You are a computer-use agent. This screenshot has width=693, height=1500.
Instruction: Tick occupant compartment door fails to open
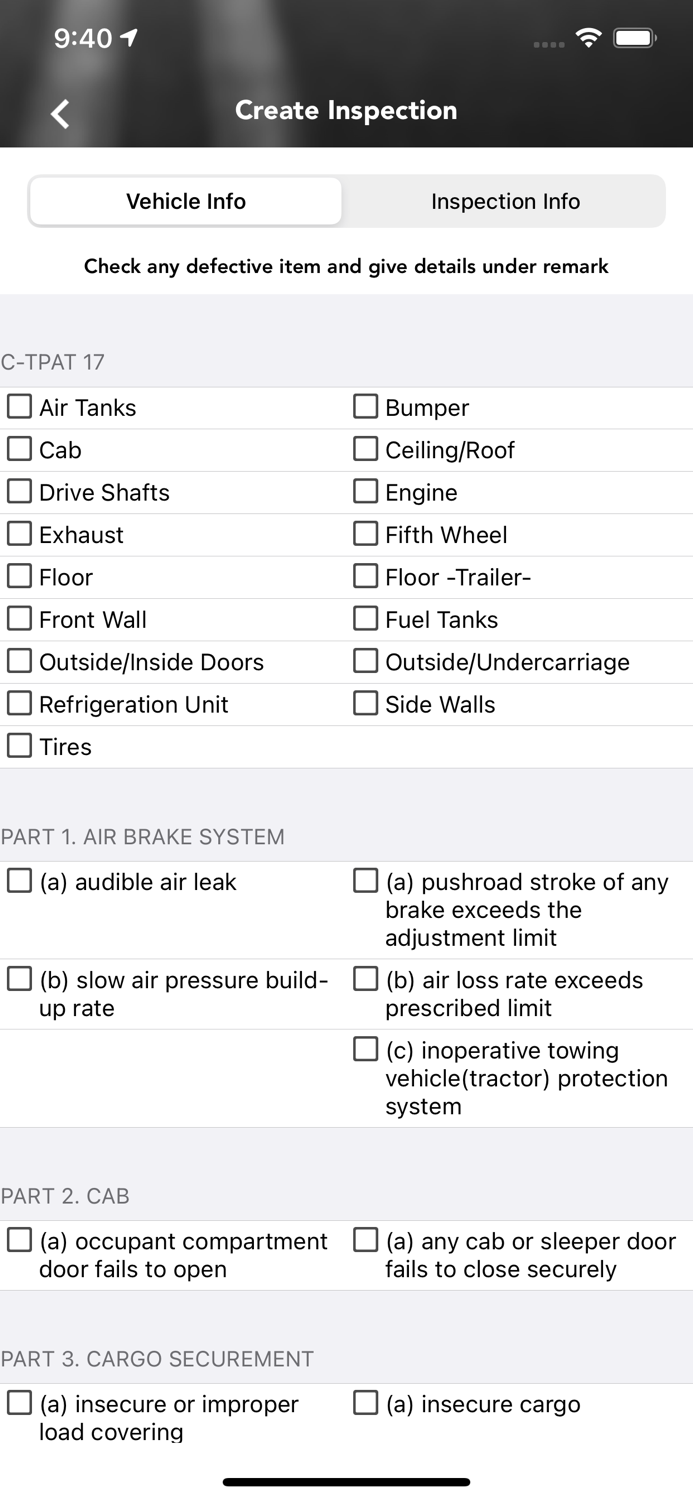(x=20, y=1240)
